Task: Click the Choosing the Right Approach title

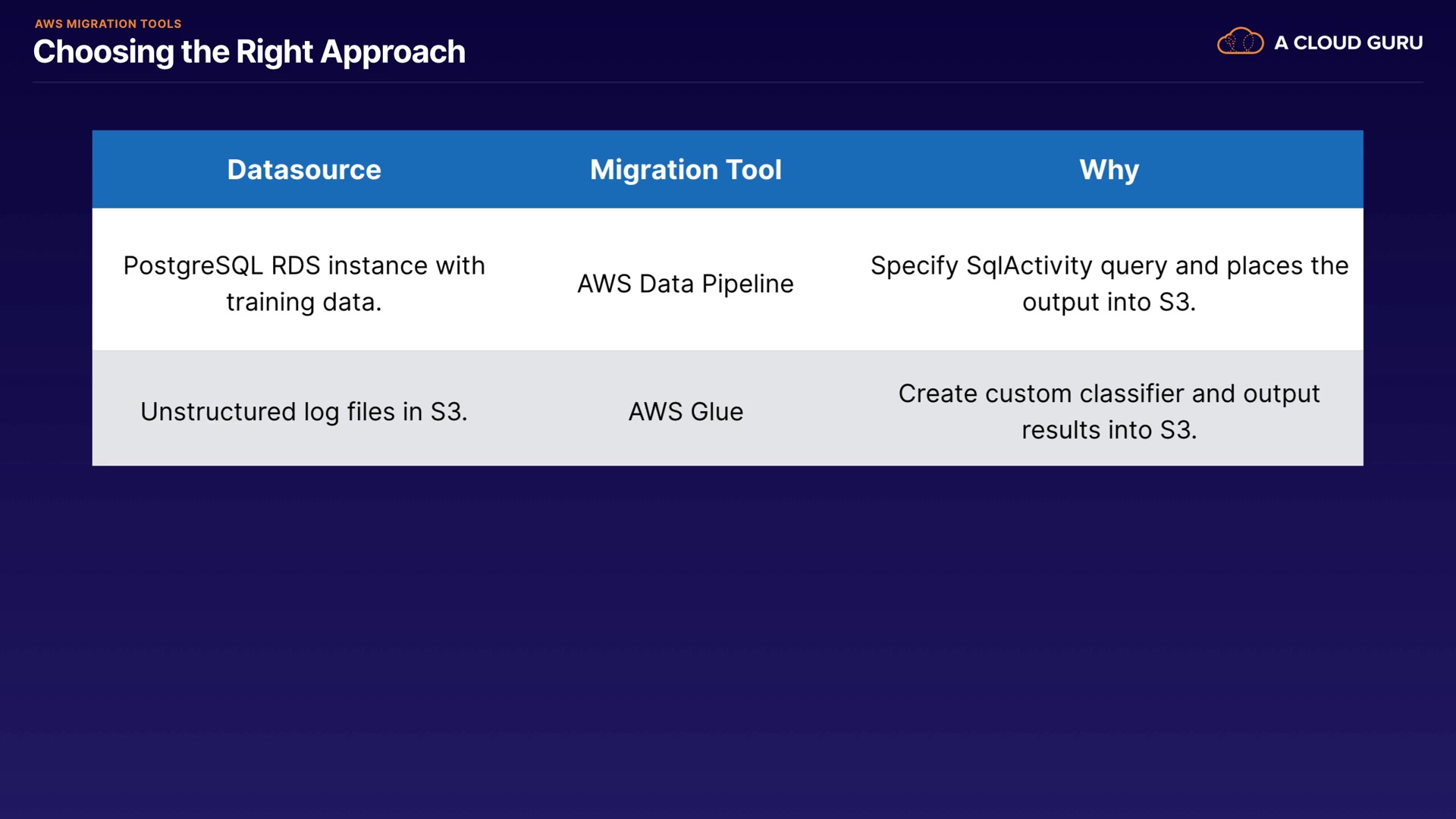Action: (x=249, y=52)
